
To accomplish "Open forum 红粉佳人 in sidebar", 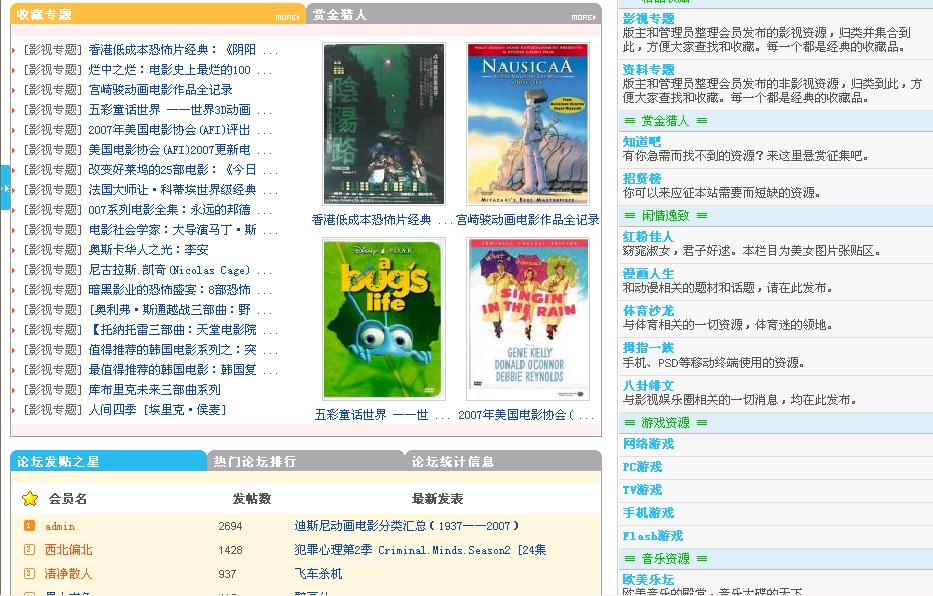I will (x=649, y=237).
